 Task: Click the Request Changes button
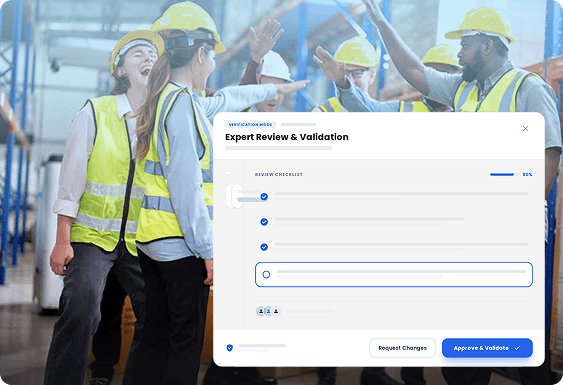coord(403,348)
